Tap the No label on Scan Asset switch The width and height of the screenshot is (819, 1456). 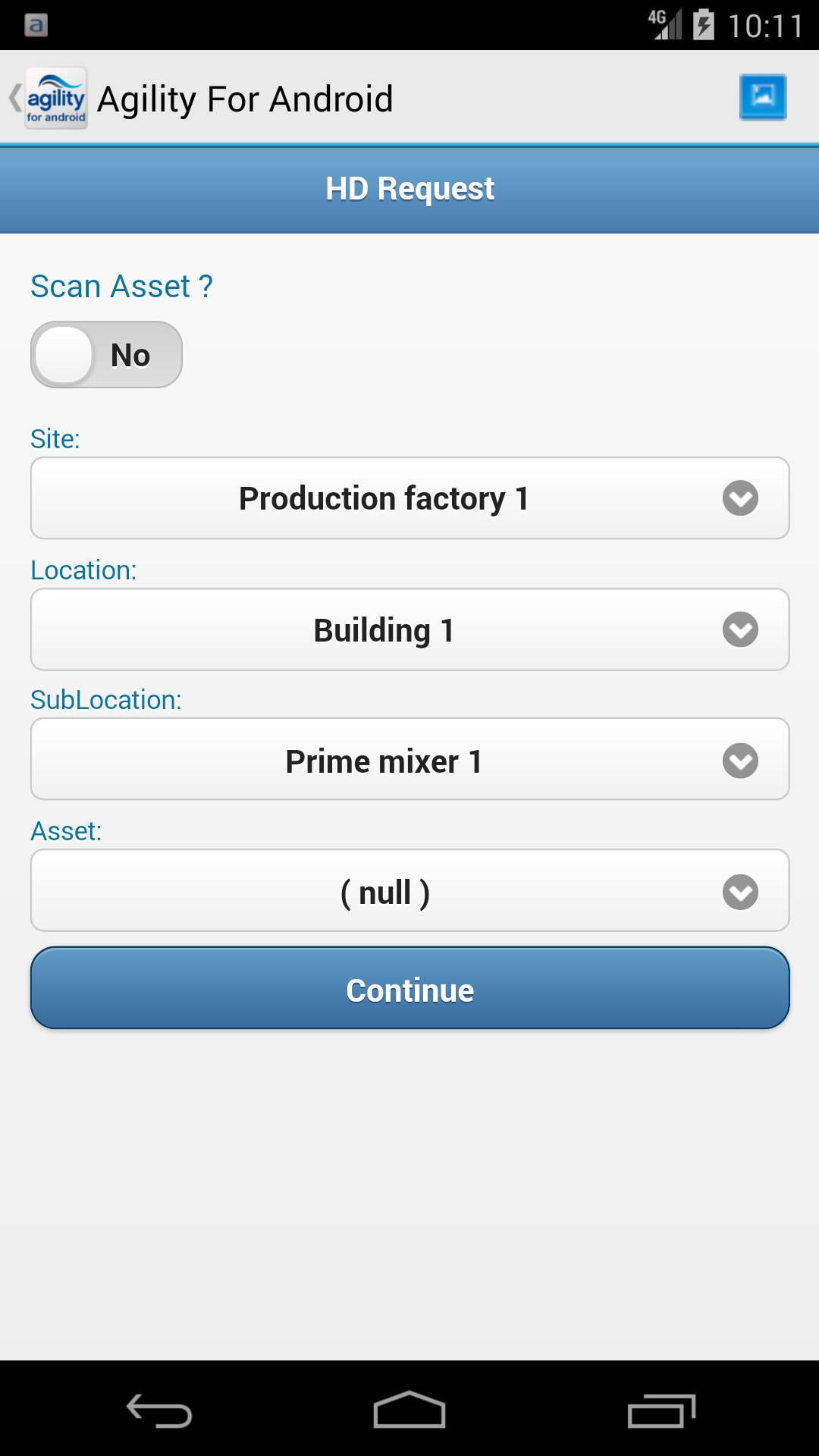click(130, 355)
